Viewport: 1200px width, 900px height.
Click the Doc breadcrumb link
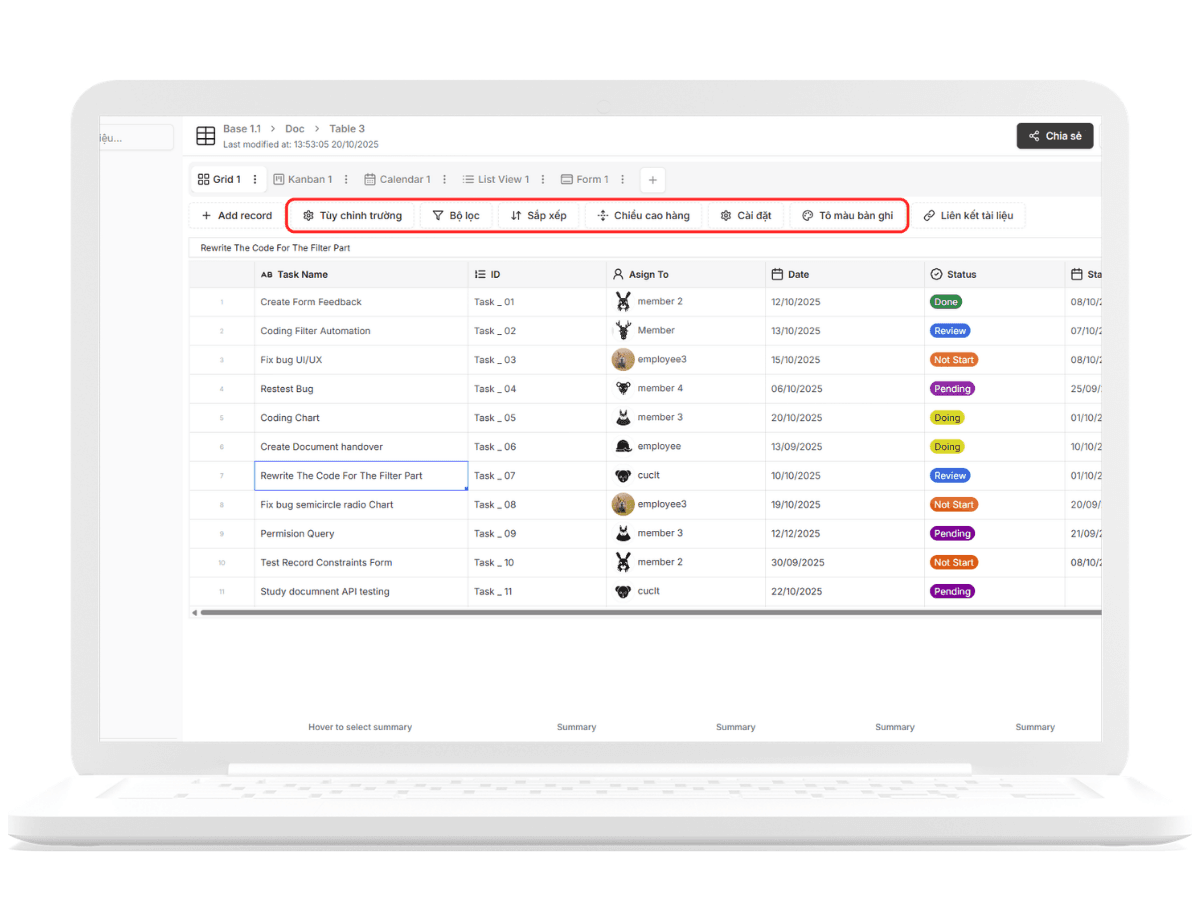pyautogui.click(x=294, y=129)
